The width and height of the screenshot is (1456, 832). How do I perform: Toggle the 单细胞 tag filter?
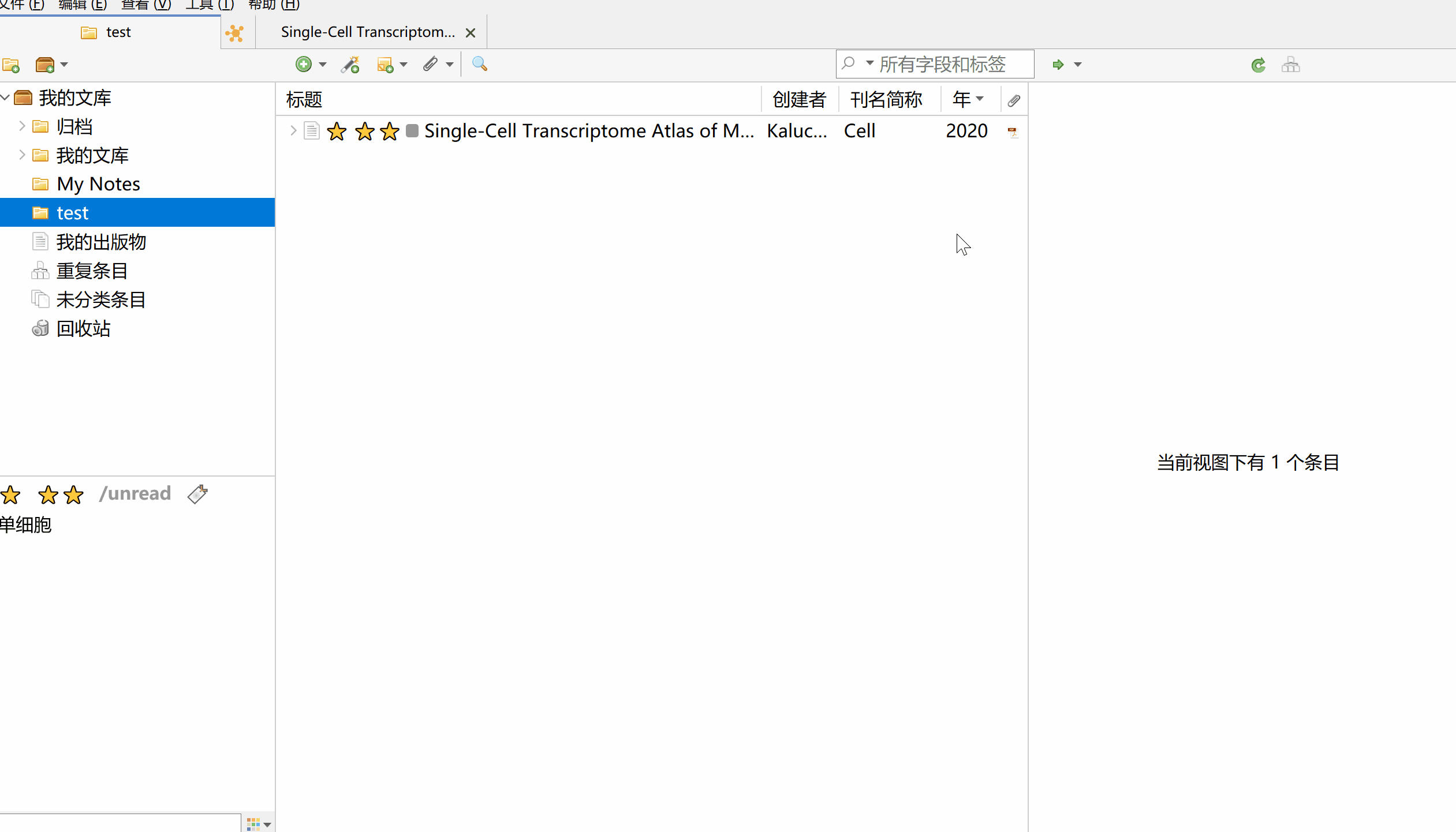(26, 524)
